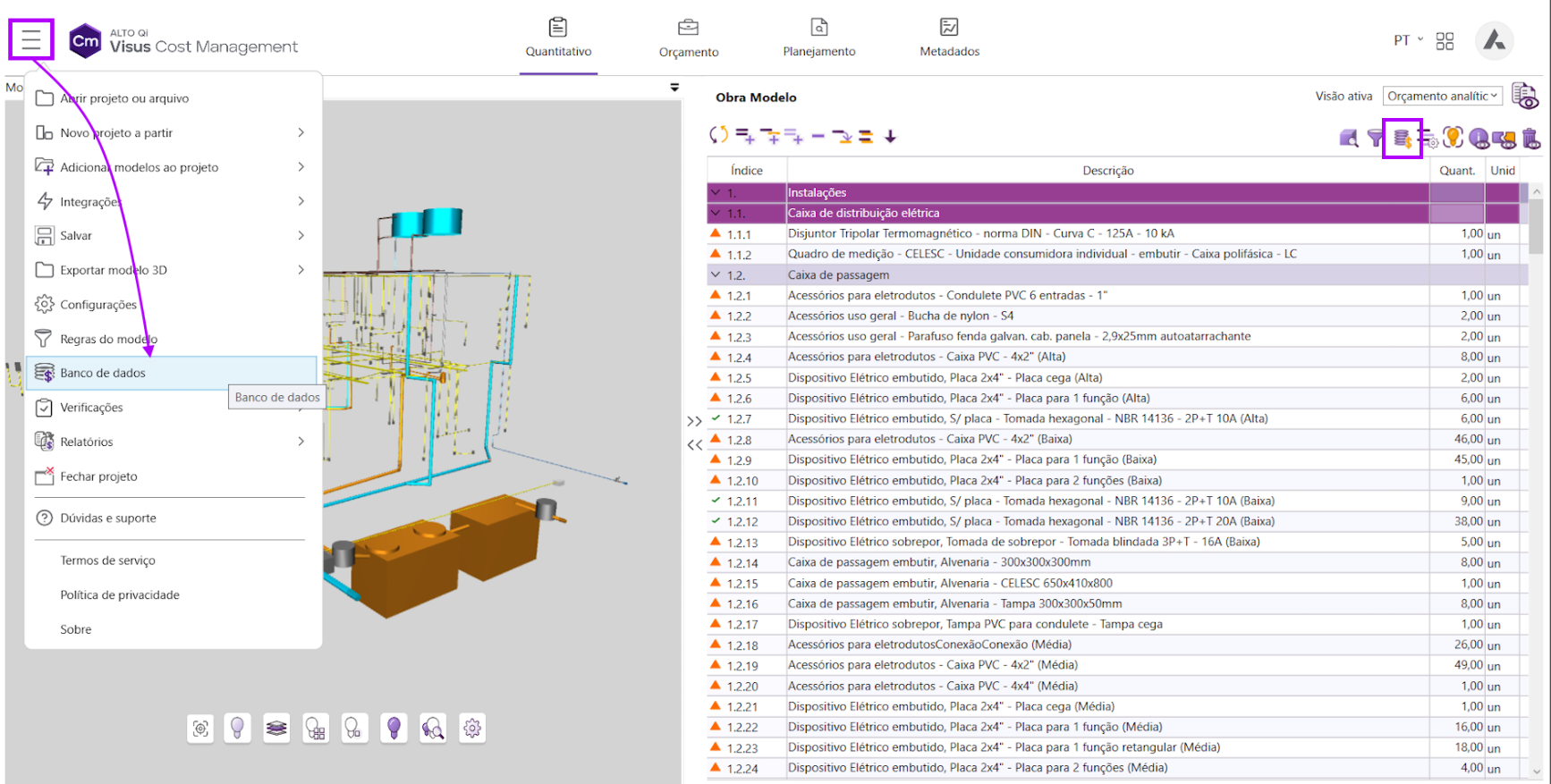Click the filter funnel icon in budget toolbar

(1375, 139)
